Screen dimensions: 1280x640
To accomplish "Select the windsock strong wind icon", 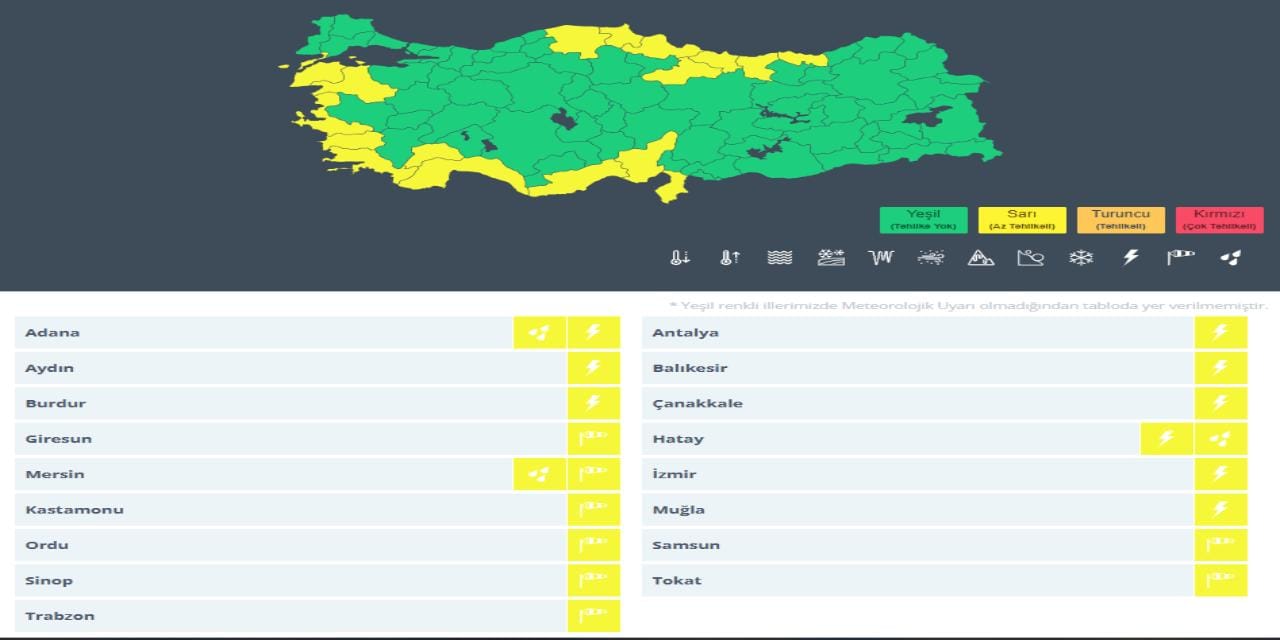I will (x=1180, y=257).
